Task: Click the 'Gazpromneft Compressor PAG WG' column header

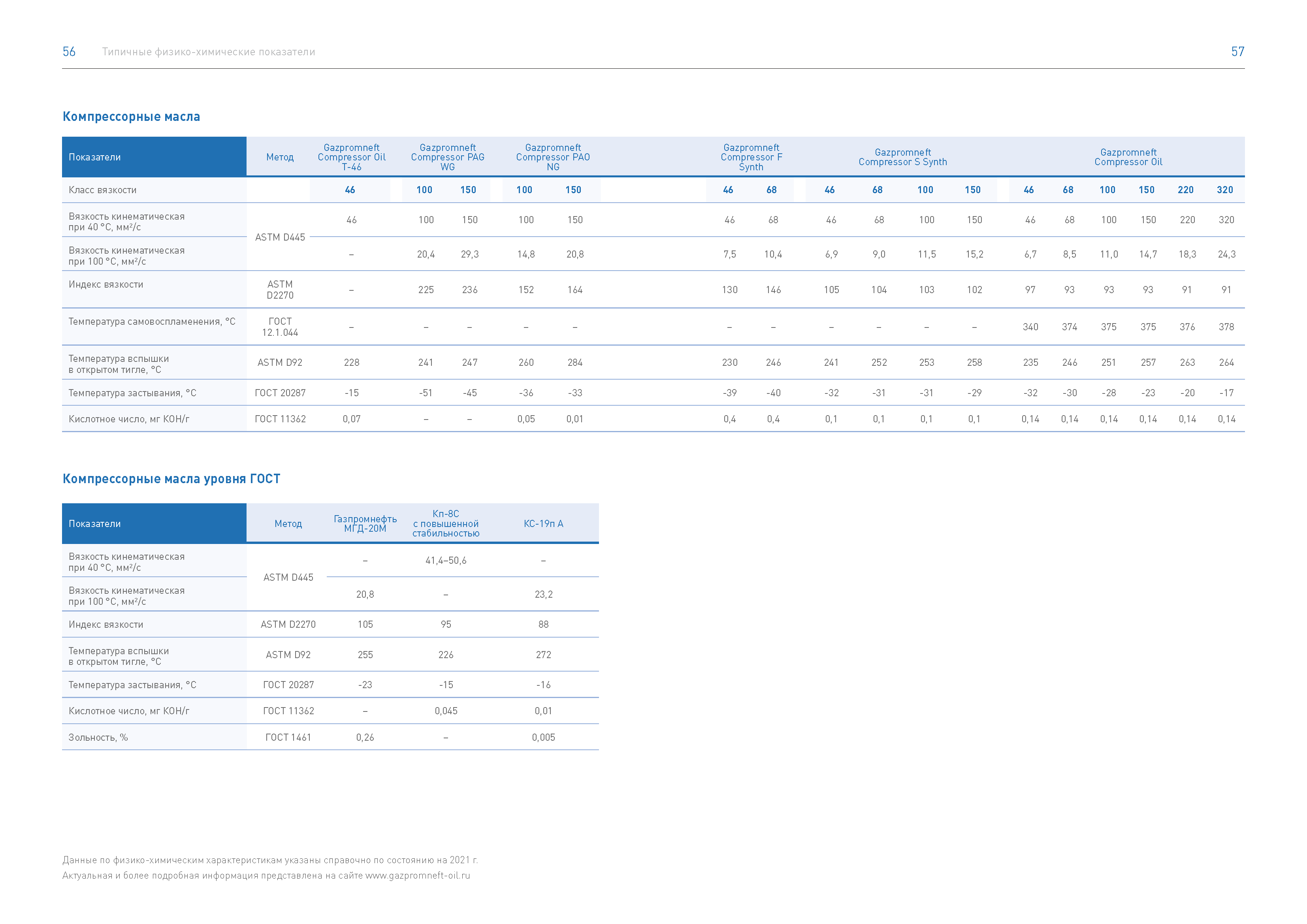Action: point(448,157)
